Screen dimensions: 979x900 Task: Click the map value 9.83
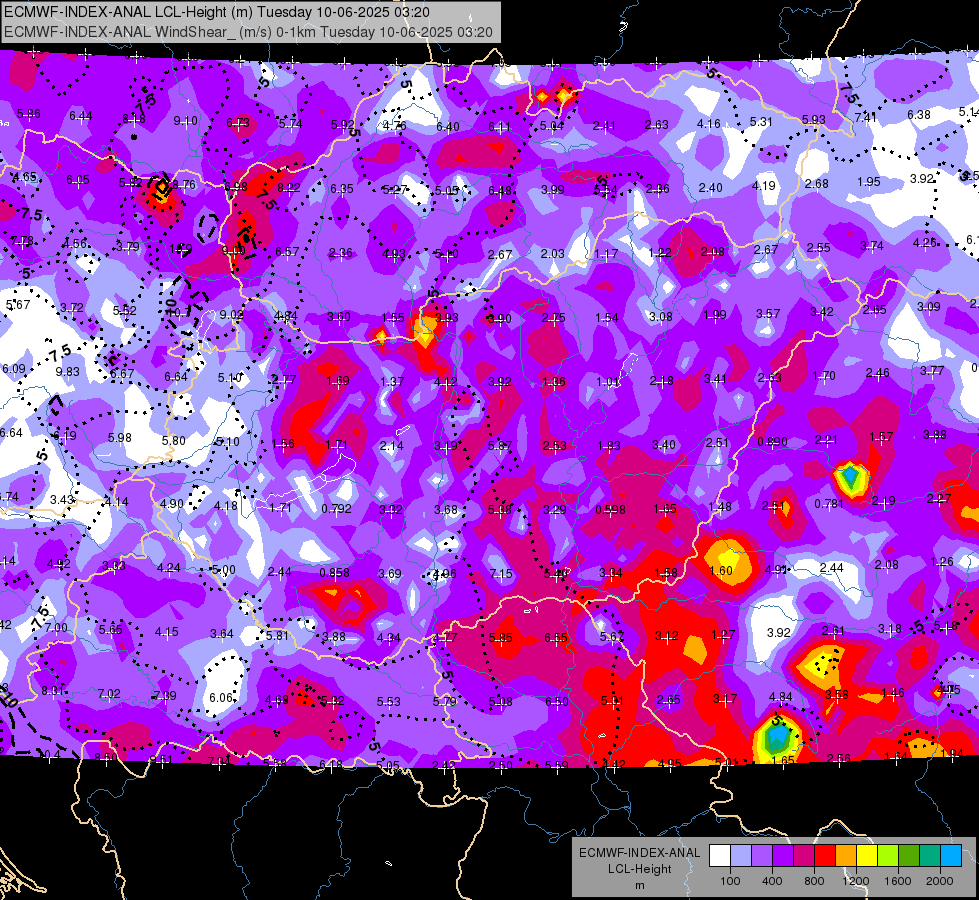click(67, 372)
